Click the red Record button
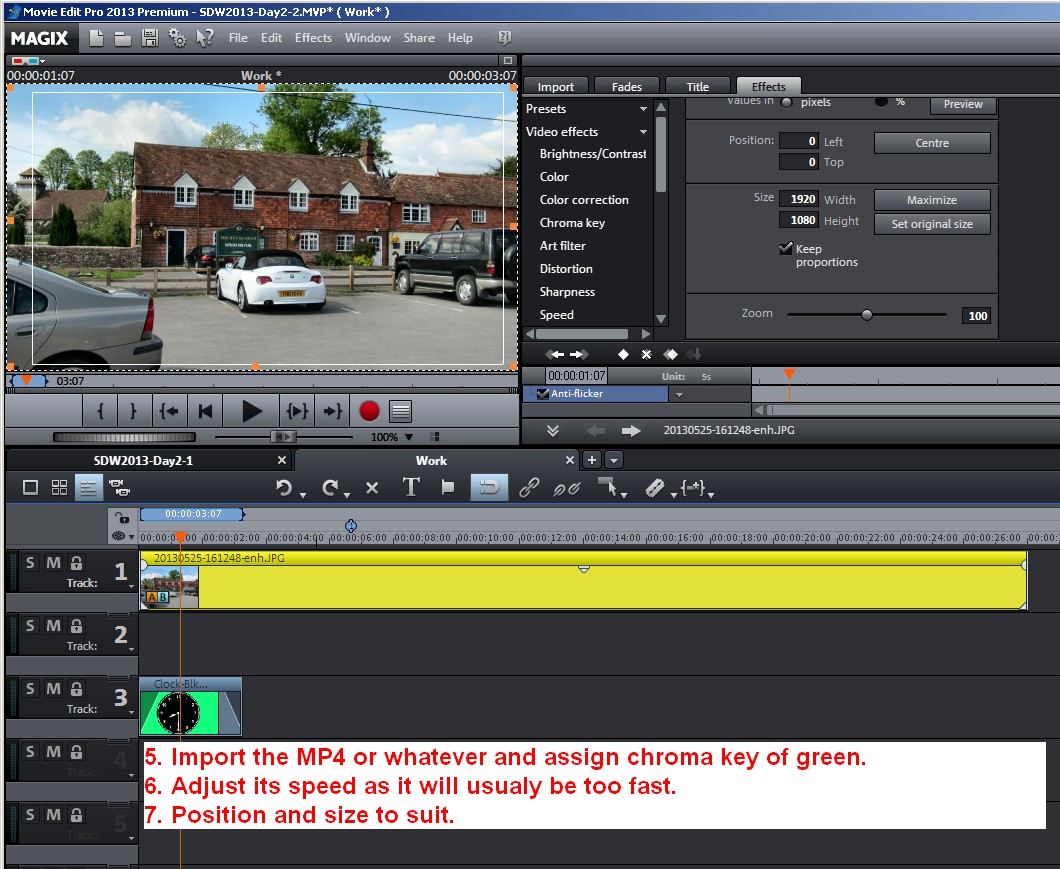The height and width of the screenshot is (869, 1060). coord(369,410)
